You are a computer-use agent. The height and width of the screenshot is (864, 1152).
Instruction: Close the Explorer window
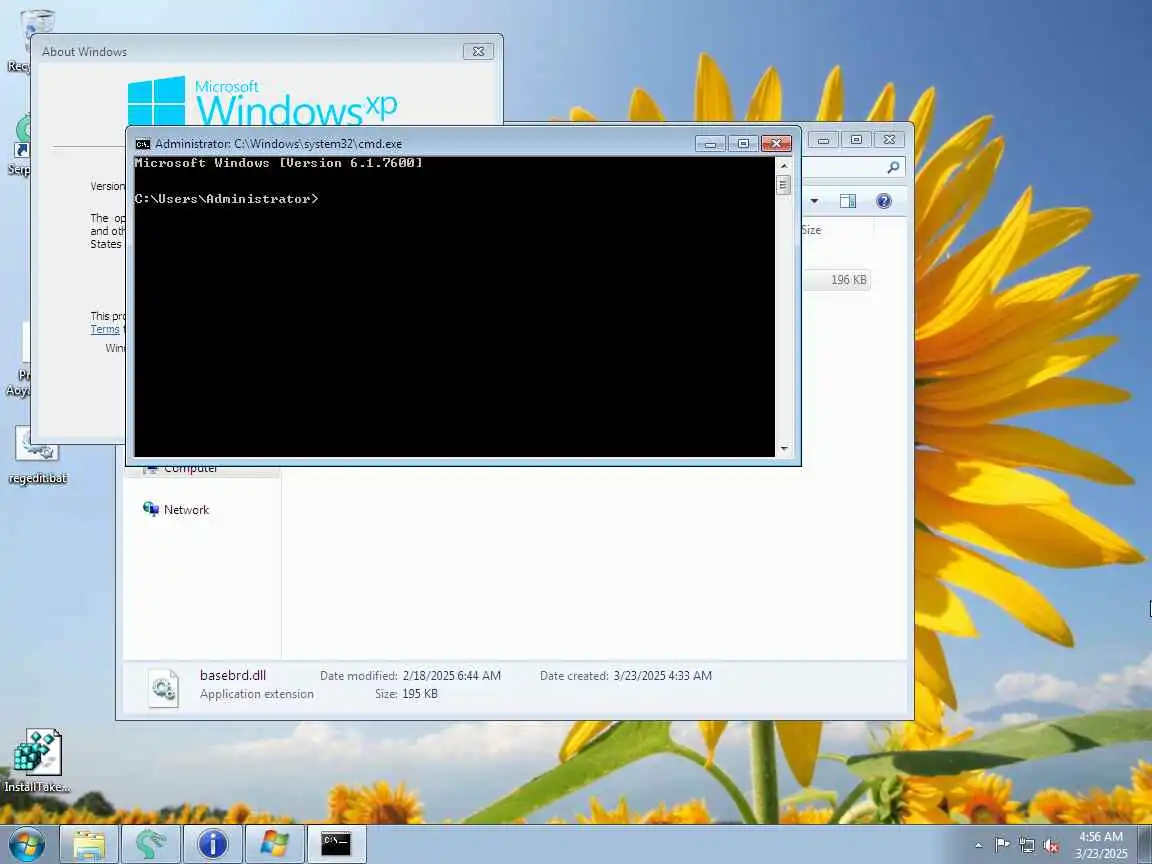889,140
